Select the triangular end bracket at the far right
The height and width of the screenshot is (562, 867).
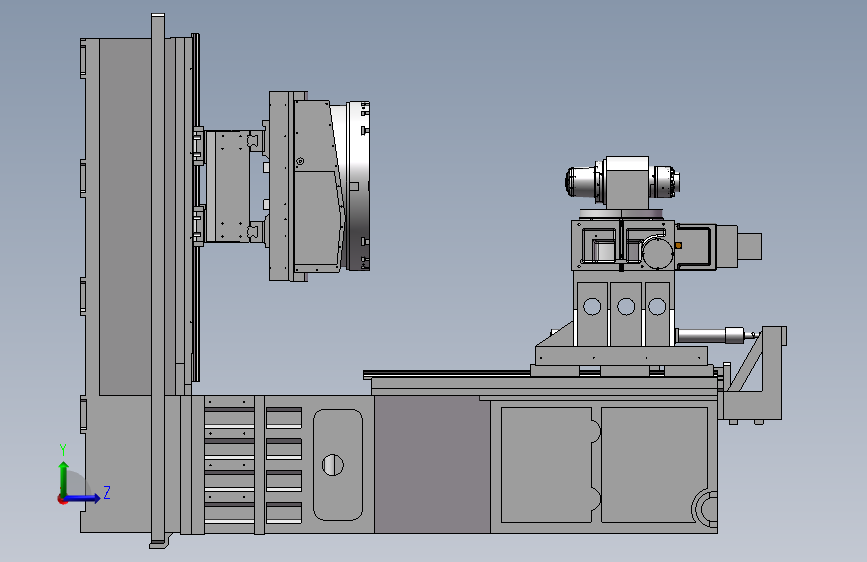[x=755, y=373]
